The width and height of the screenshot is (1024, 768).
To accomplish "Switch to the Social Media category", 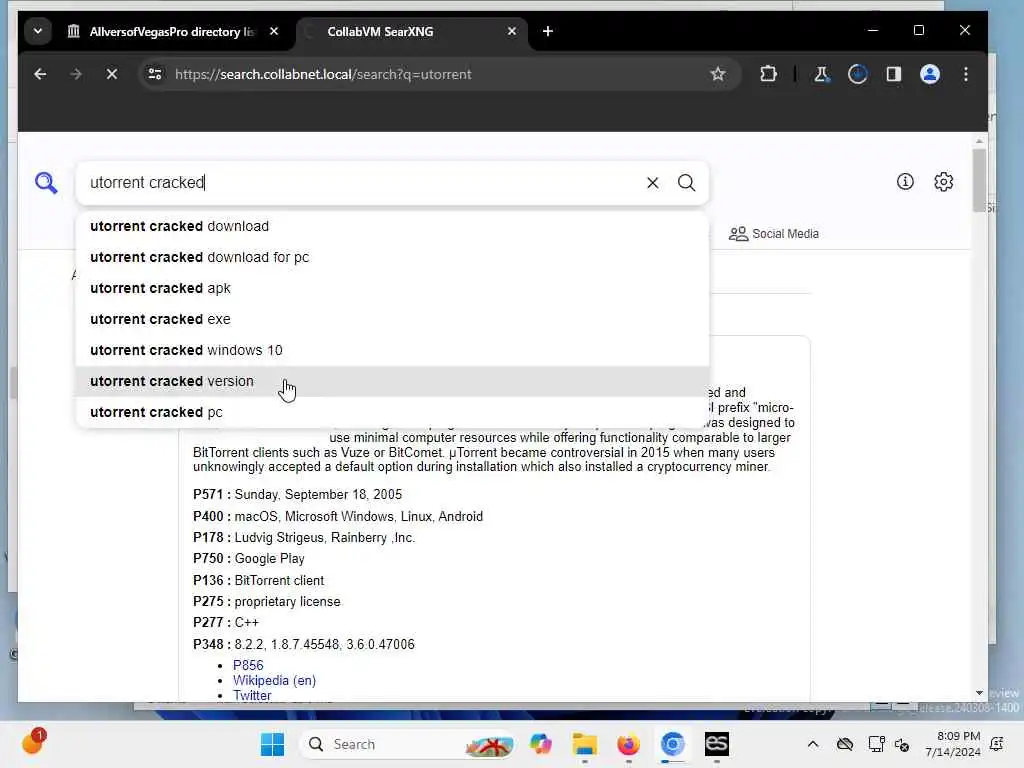I will (774, 234).
